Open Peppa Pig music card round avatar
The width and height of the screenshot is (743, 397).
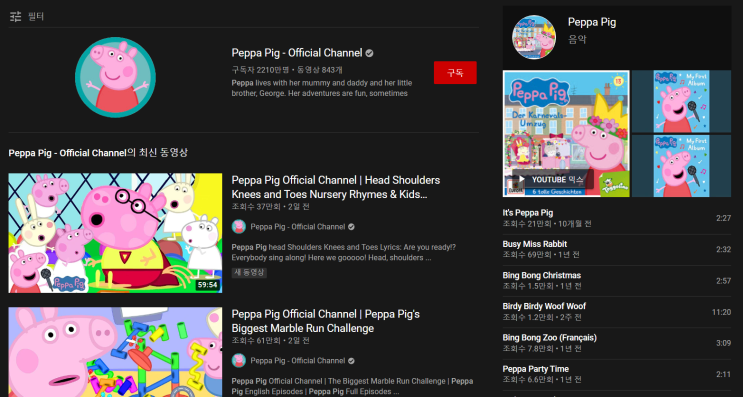click(534, 37)
